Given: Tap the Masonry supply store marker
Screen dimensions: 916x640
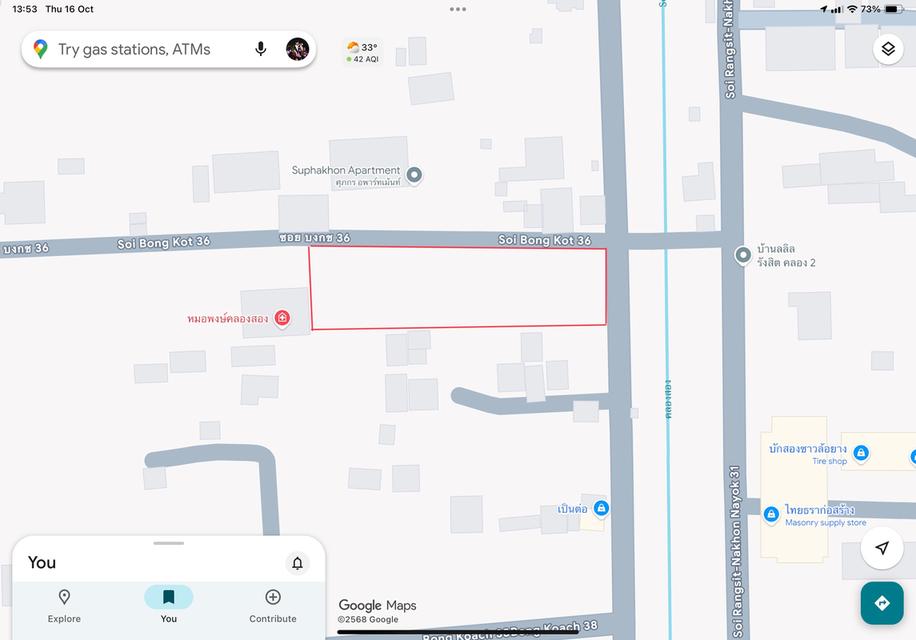Looking at the screenshot, I should (771, 514).
